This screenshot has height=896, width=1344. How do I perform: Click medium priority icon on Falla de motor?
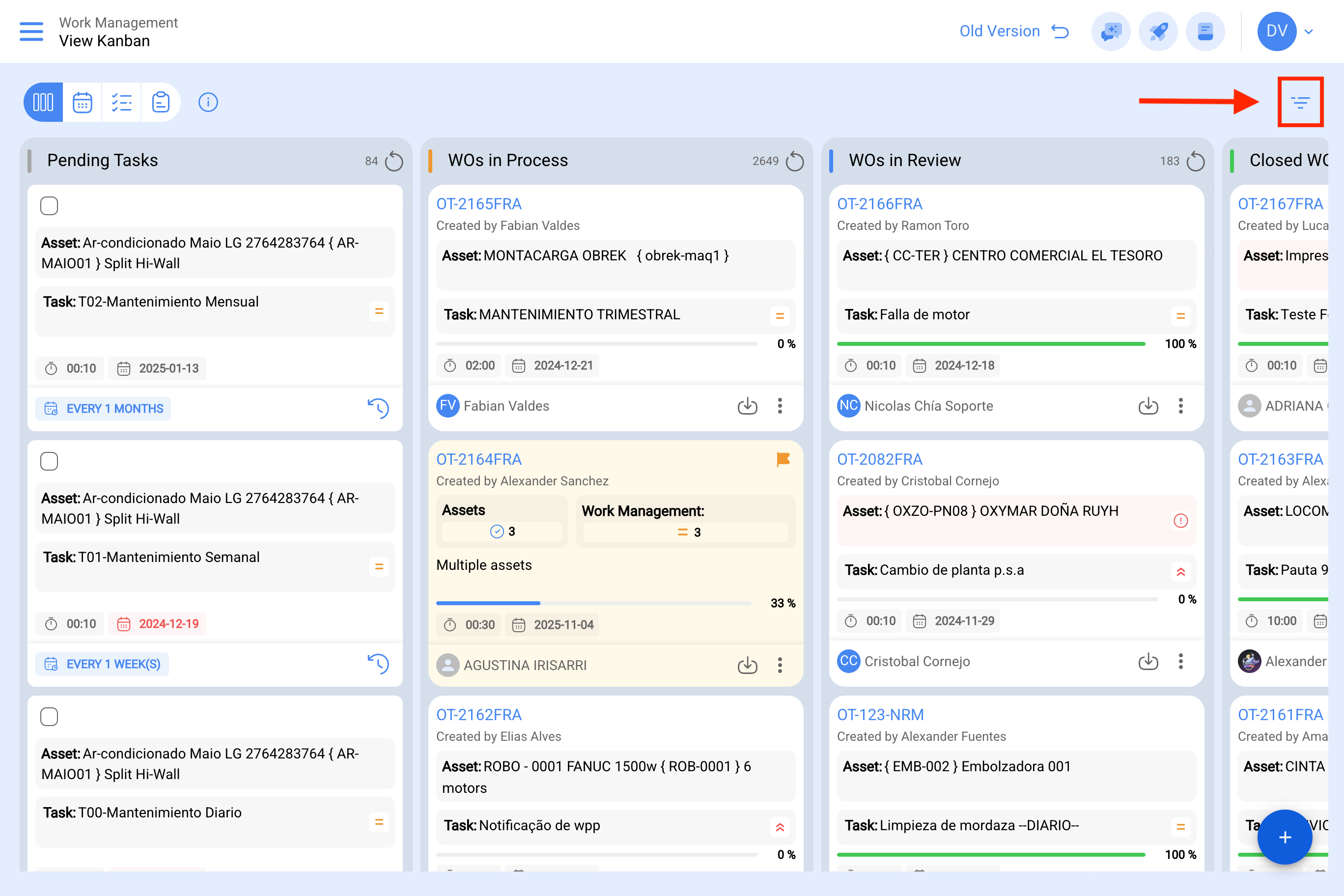tap(1181, 316)
